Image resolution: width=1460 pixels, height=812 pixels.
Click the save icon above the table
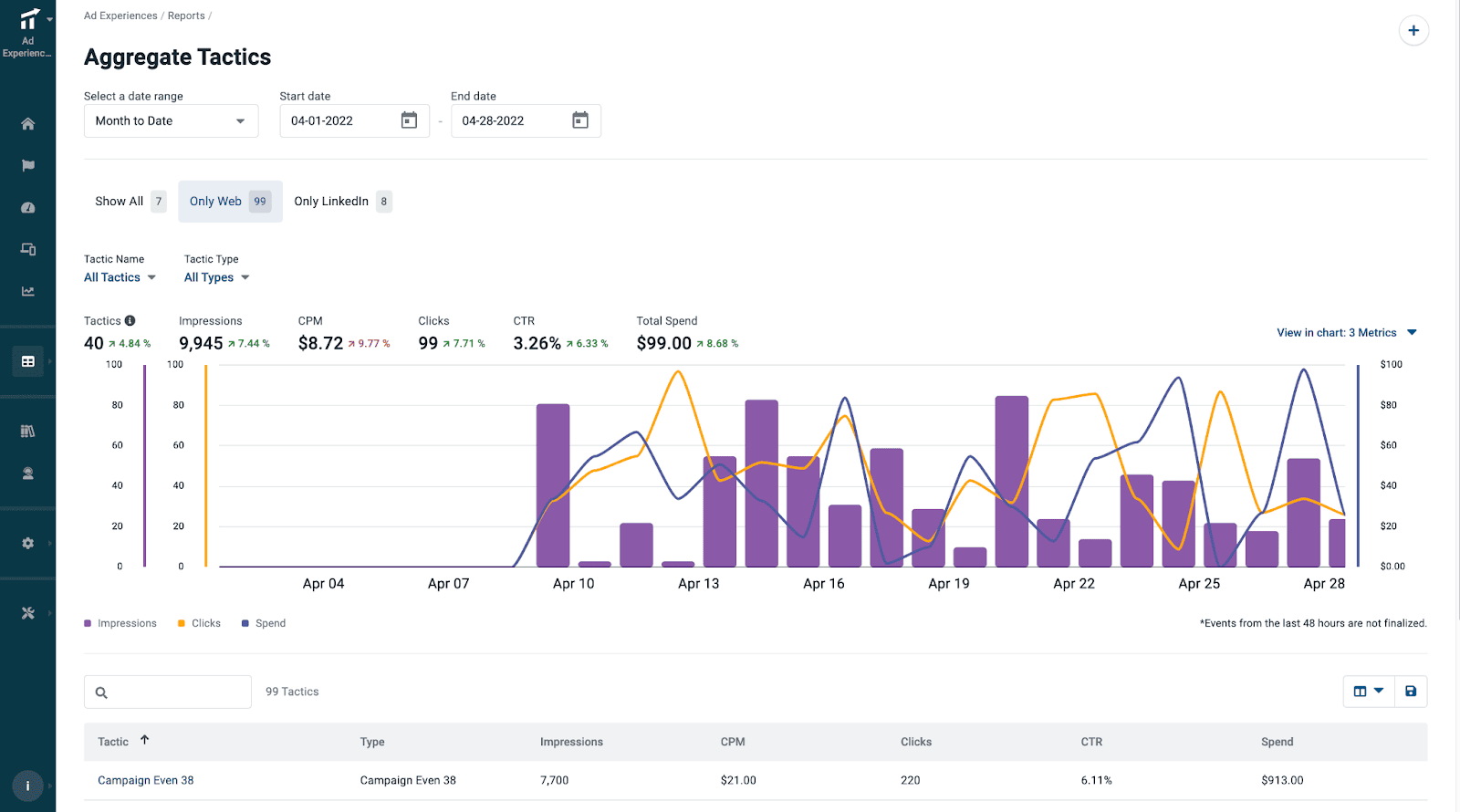[x=1411, y=692]
